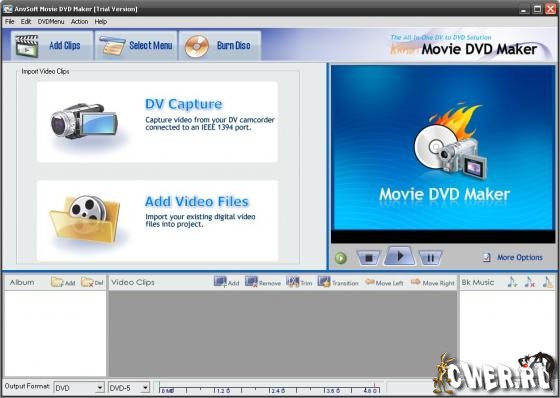Choose the DV Capture option

point(157,122)
